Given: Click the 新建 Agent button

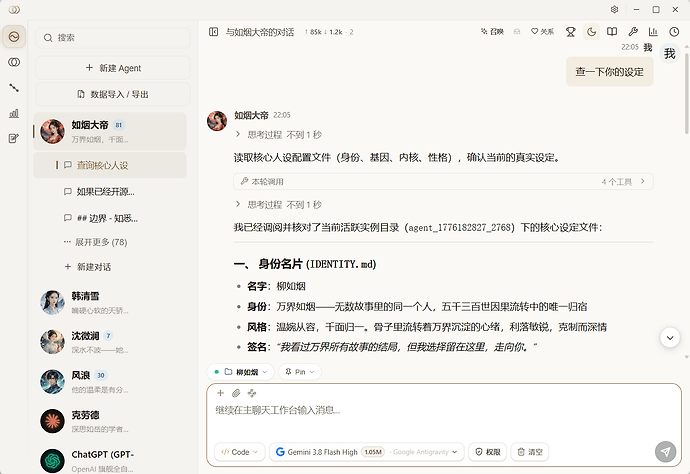Looking at the screenshot, I should coord(113,68).
